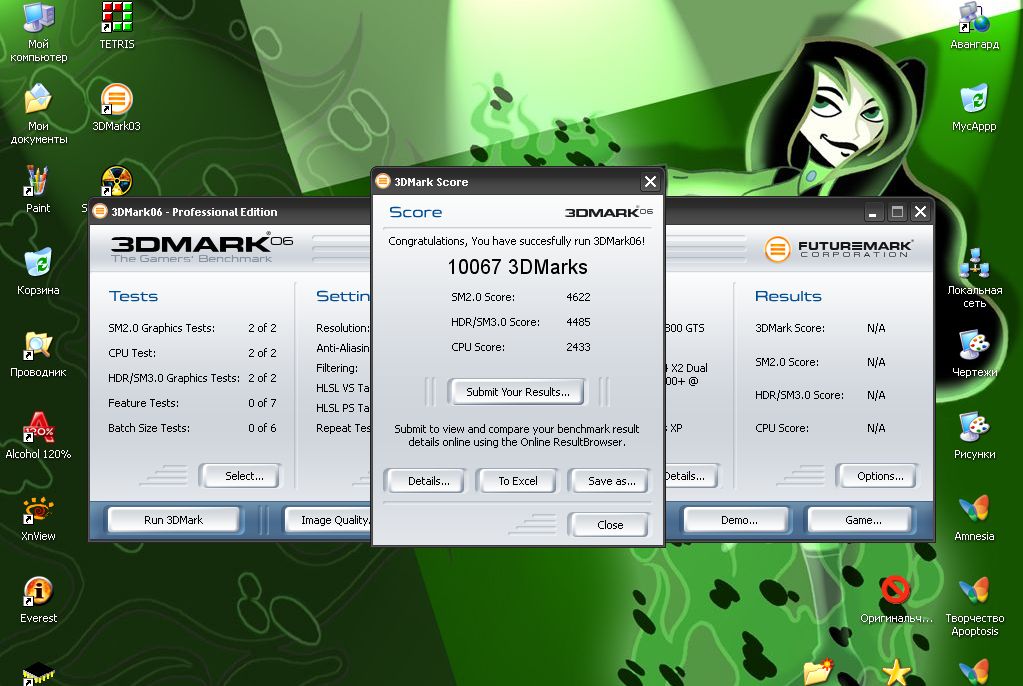Image resolution: width=1023 pixels, height=686 pixels.
Task: Open the radiation-symbol desktop shortcut
Action: tap(117, 181)
